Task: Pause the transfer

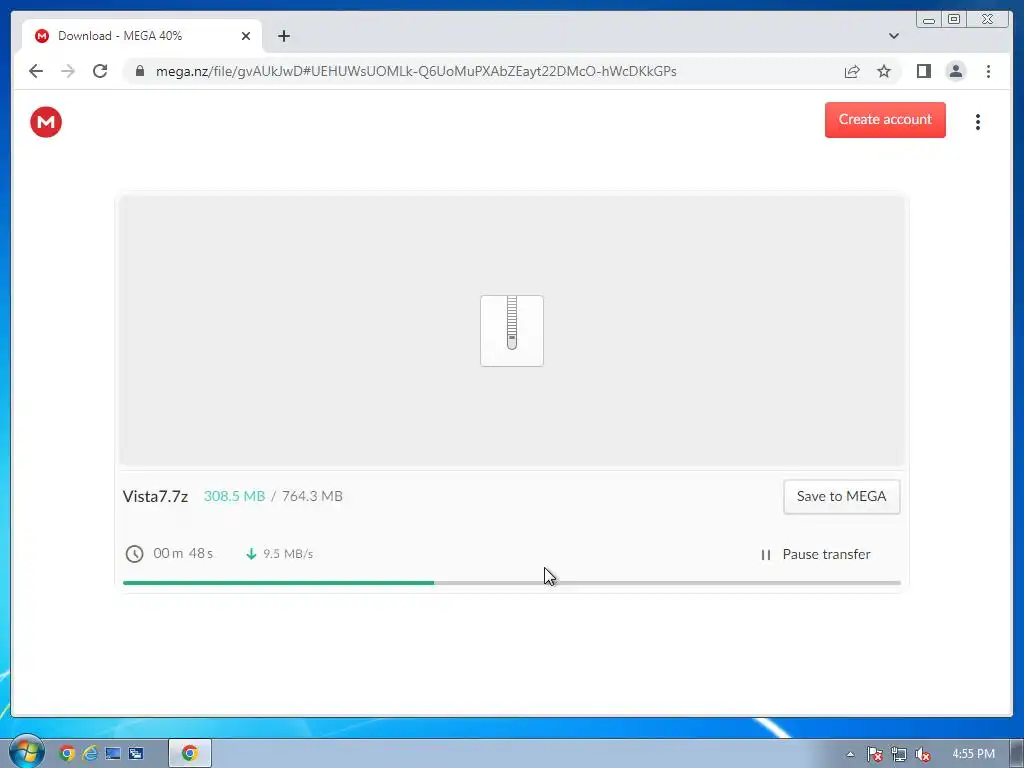Action: click(x=816, y=554)
